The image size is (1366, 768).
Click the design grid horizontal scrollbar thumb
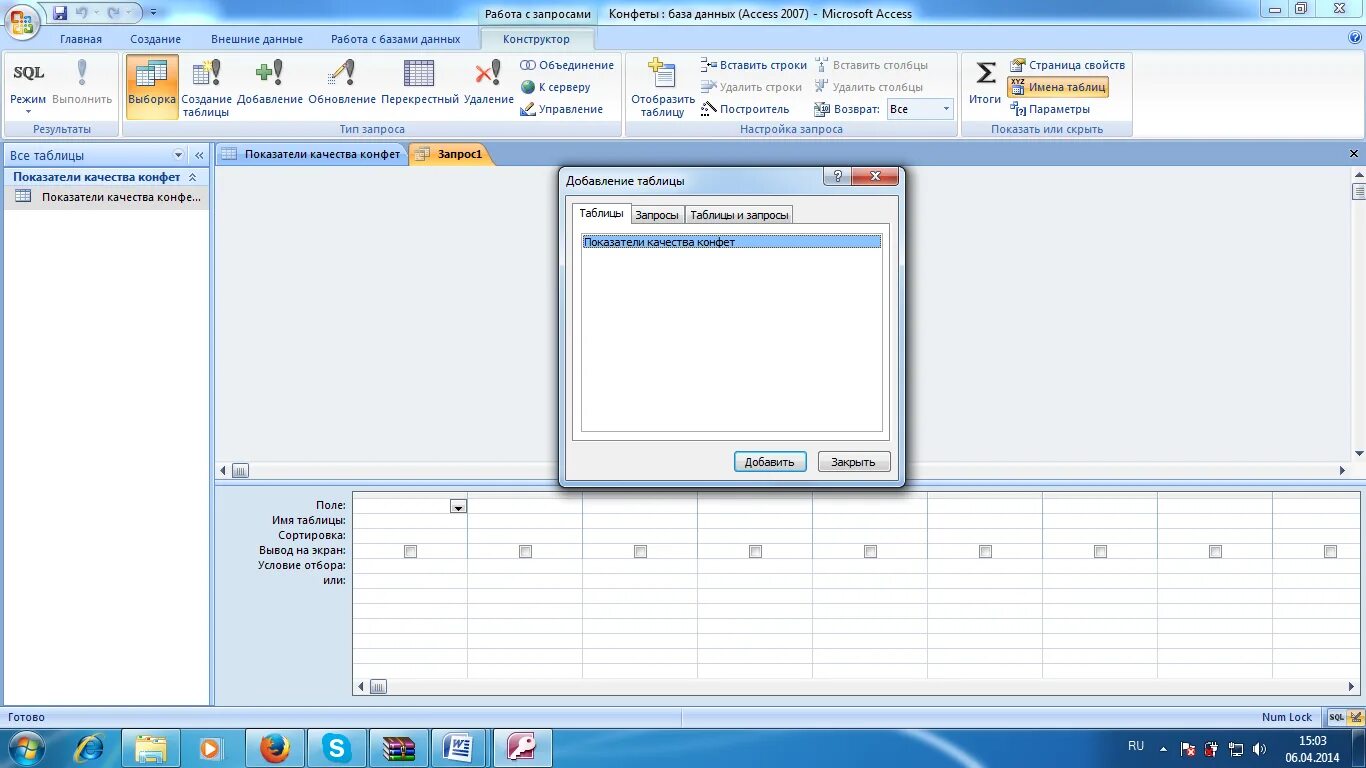coord(378,687)
